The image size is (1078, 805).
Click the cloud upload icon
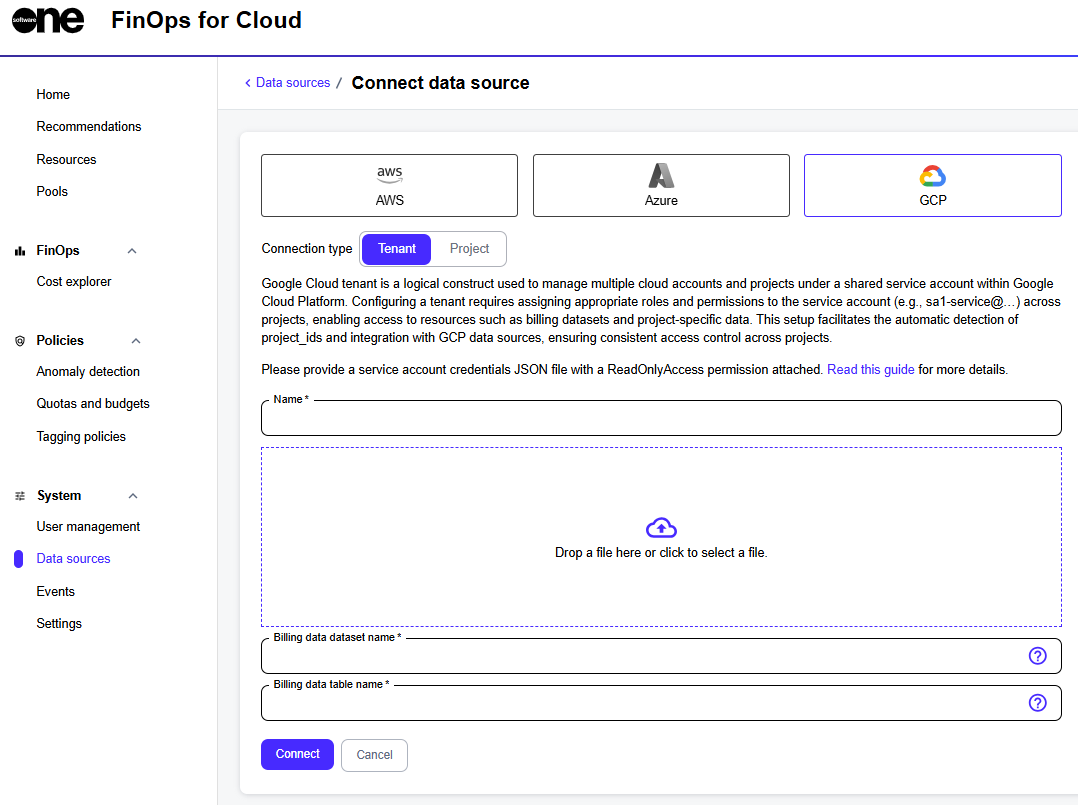[x=661, y=528]
